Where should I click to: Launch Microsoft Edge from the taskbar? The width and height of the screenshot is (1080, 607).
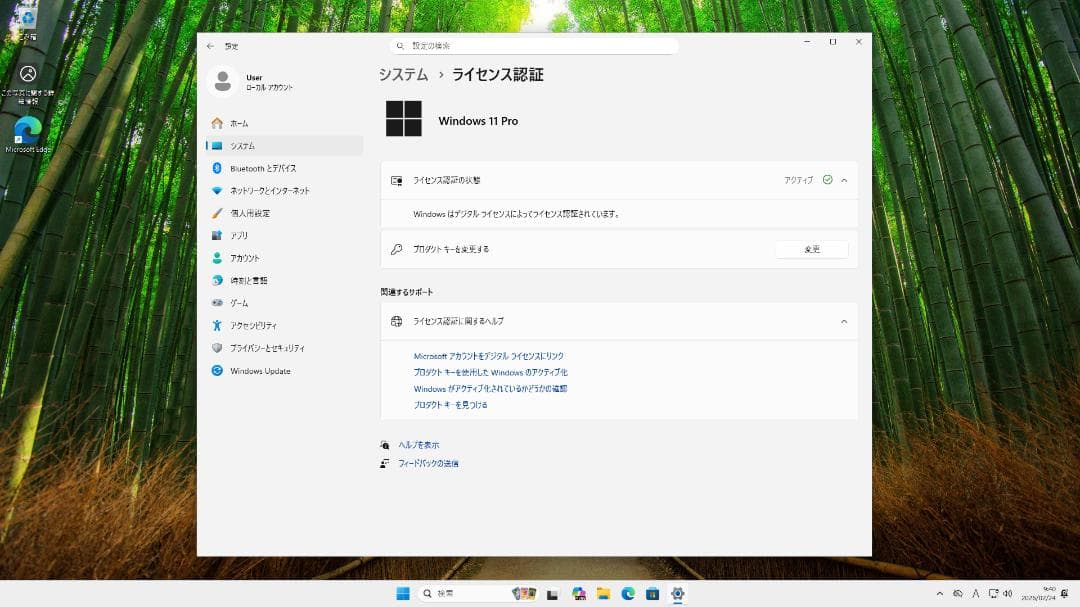(628, 593)
